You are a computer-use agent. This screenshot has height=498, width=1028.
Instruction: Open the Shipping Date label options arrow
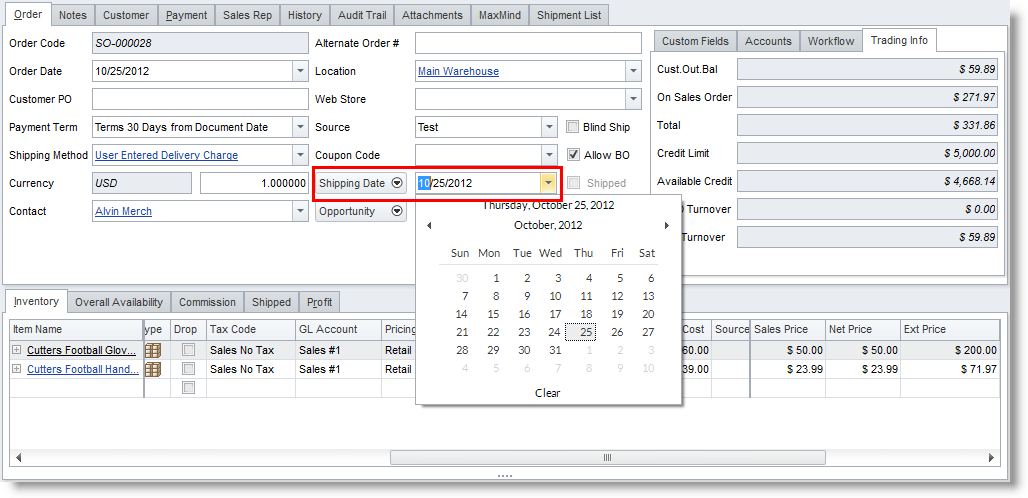[396, 183]
